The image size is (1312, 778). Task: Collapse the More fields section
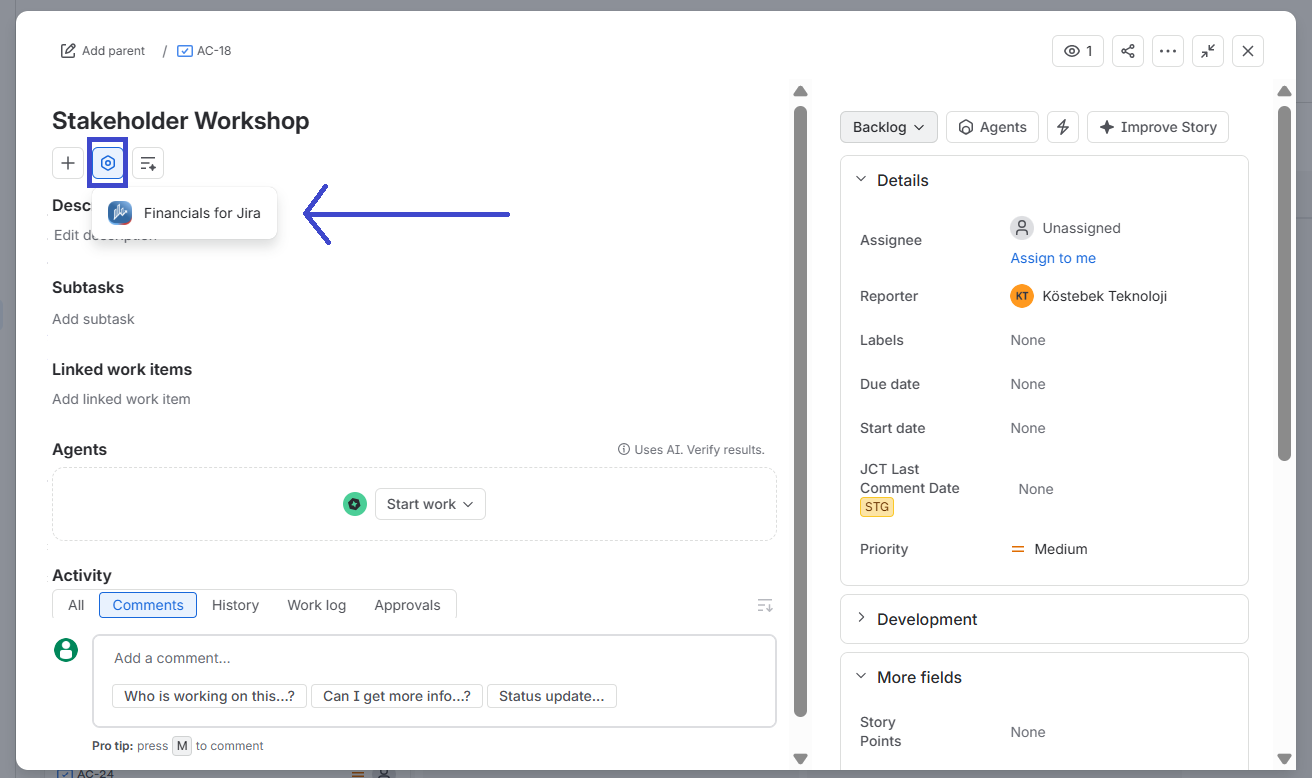pyautogui.click(x=861, y=677)
